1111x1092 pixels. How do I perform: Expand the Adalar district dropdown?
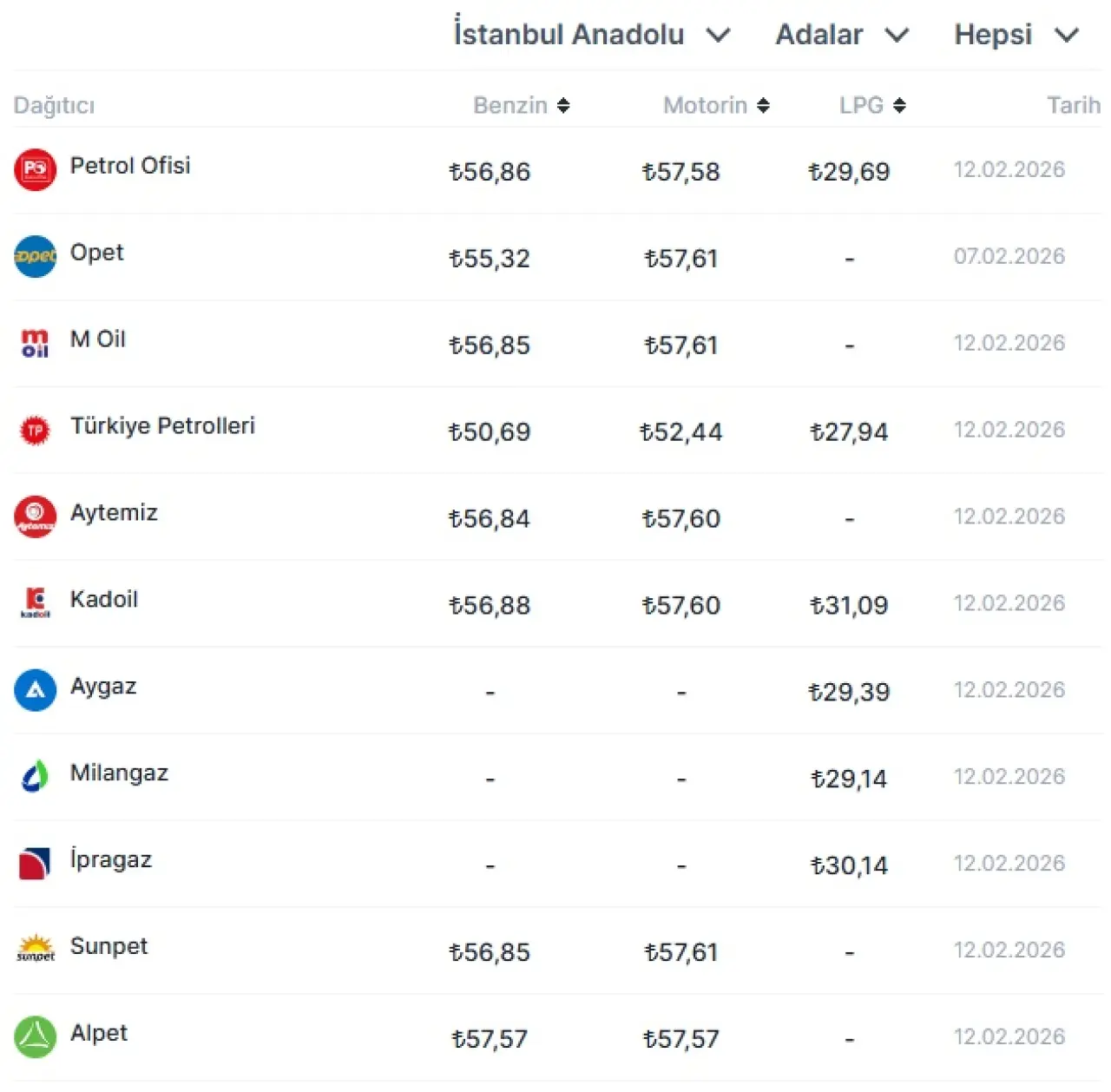841,35
